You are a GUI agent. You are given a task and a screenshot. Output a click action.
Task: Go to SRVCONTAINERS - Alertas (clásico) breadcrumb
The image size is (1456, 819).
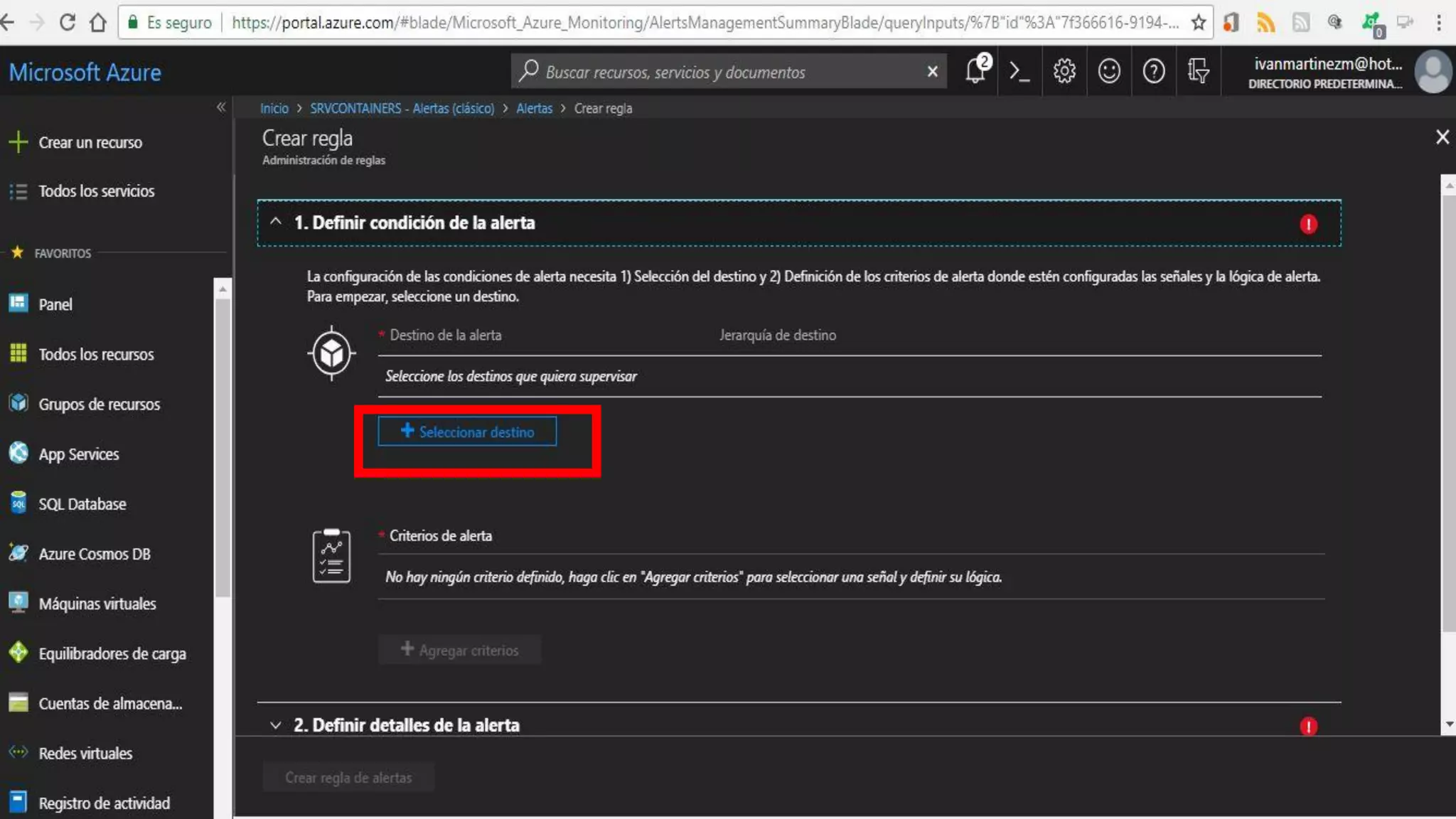coord(402,109)
